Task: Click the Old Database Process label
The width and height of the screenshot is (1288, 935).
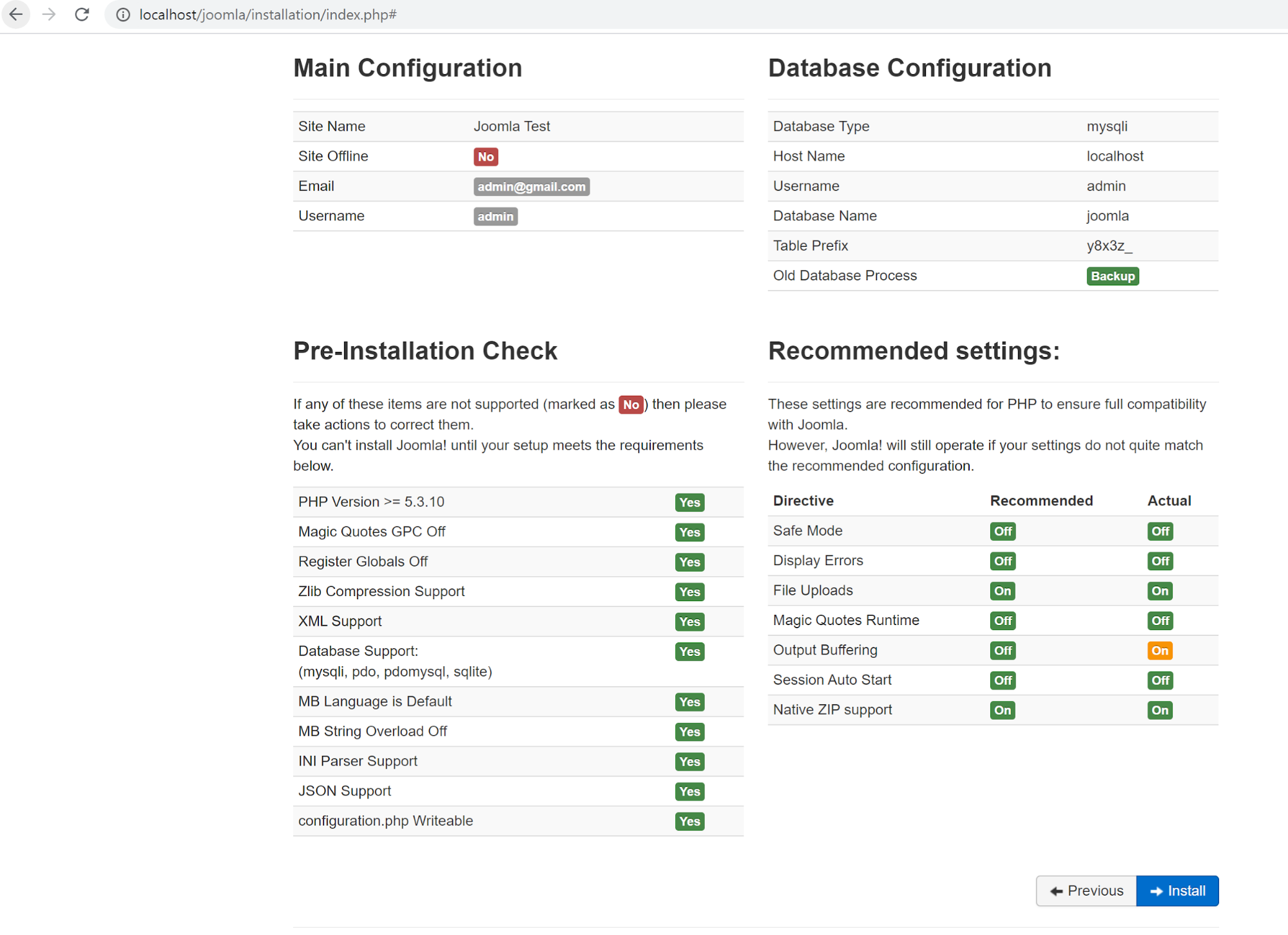Action: (x=845, y=275)
